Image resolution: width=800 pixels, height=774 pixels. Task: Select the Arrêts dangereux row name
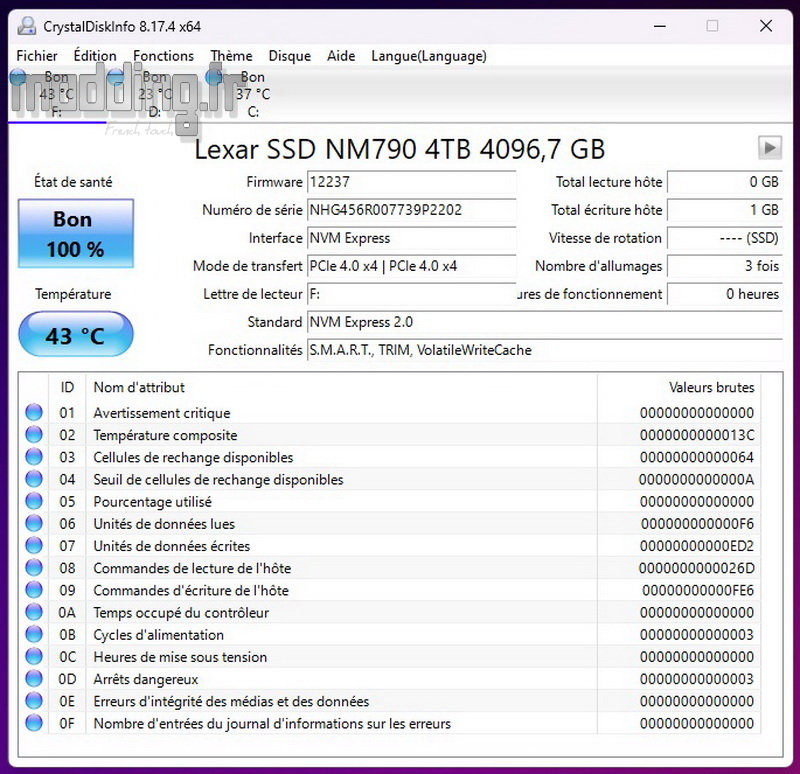(145, 680)
